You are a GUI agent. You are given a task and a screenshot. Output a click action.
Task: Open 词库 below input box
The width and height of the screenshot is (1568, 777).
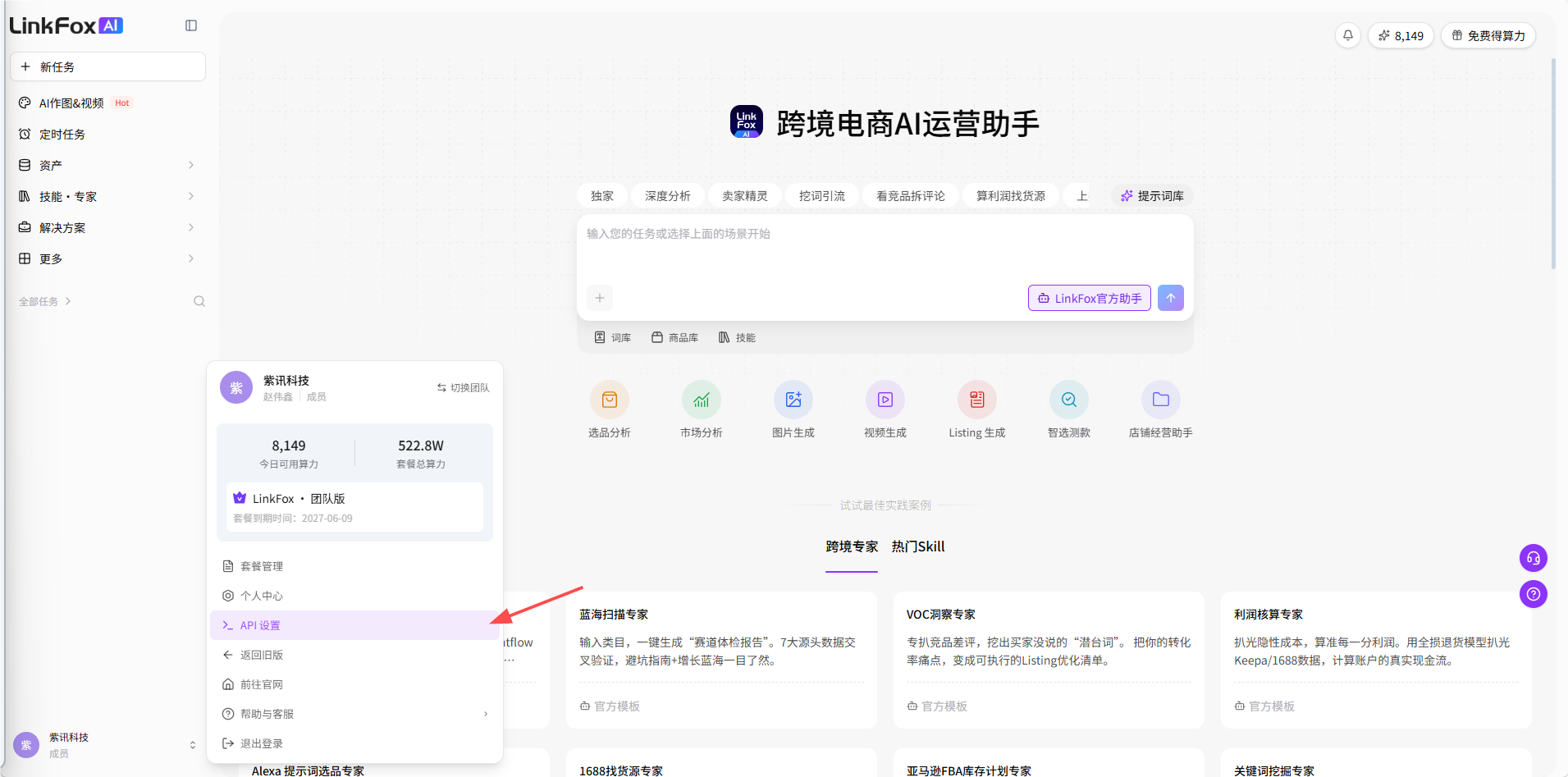[613, 337]
